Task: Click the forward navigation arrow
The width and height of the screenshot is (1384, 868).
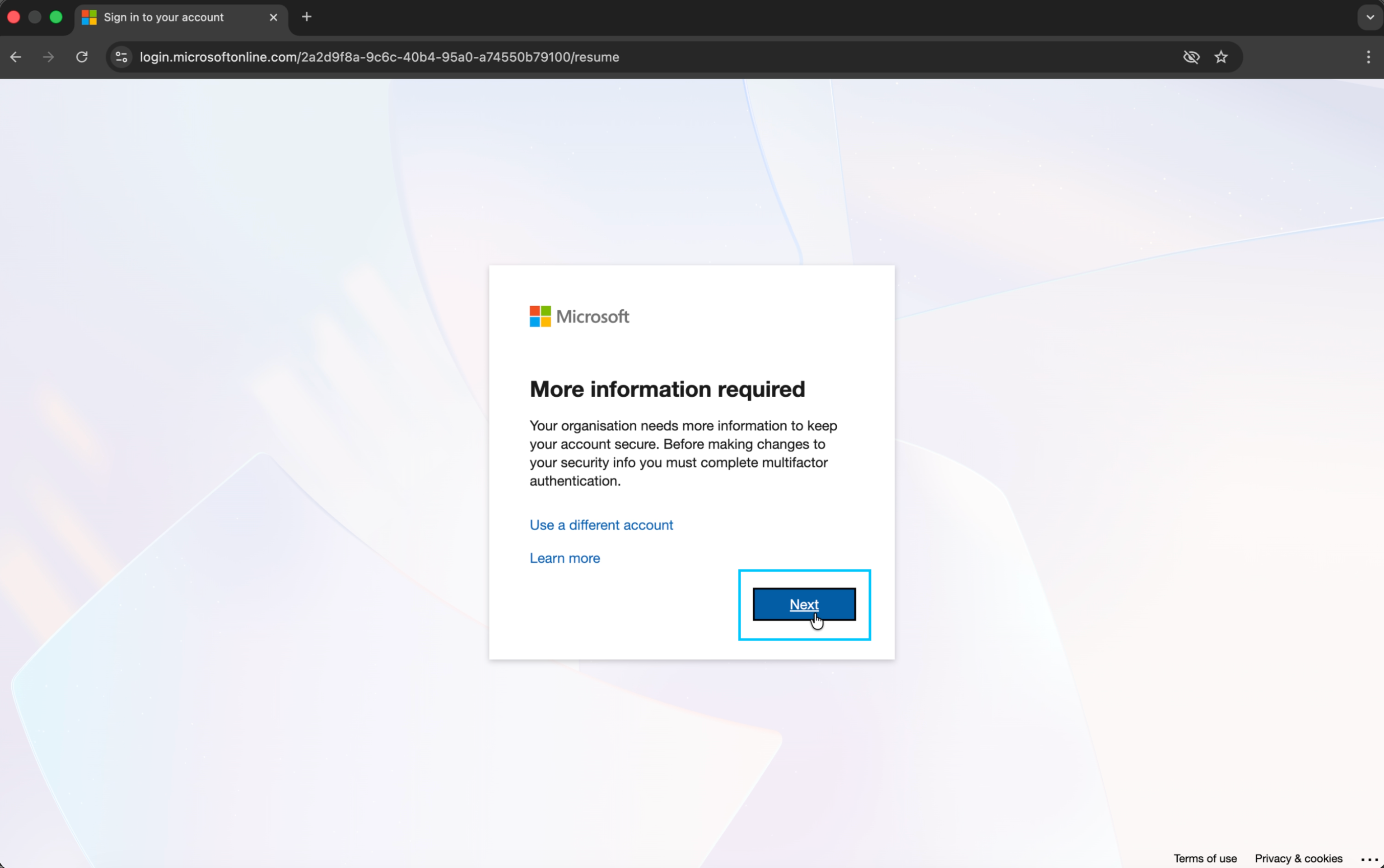Action: [48, 56]
